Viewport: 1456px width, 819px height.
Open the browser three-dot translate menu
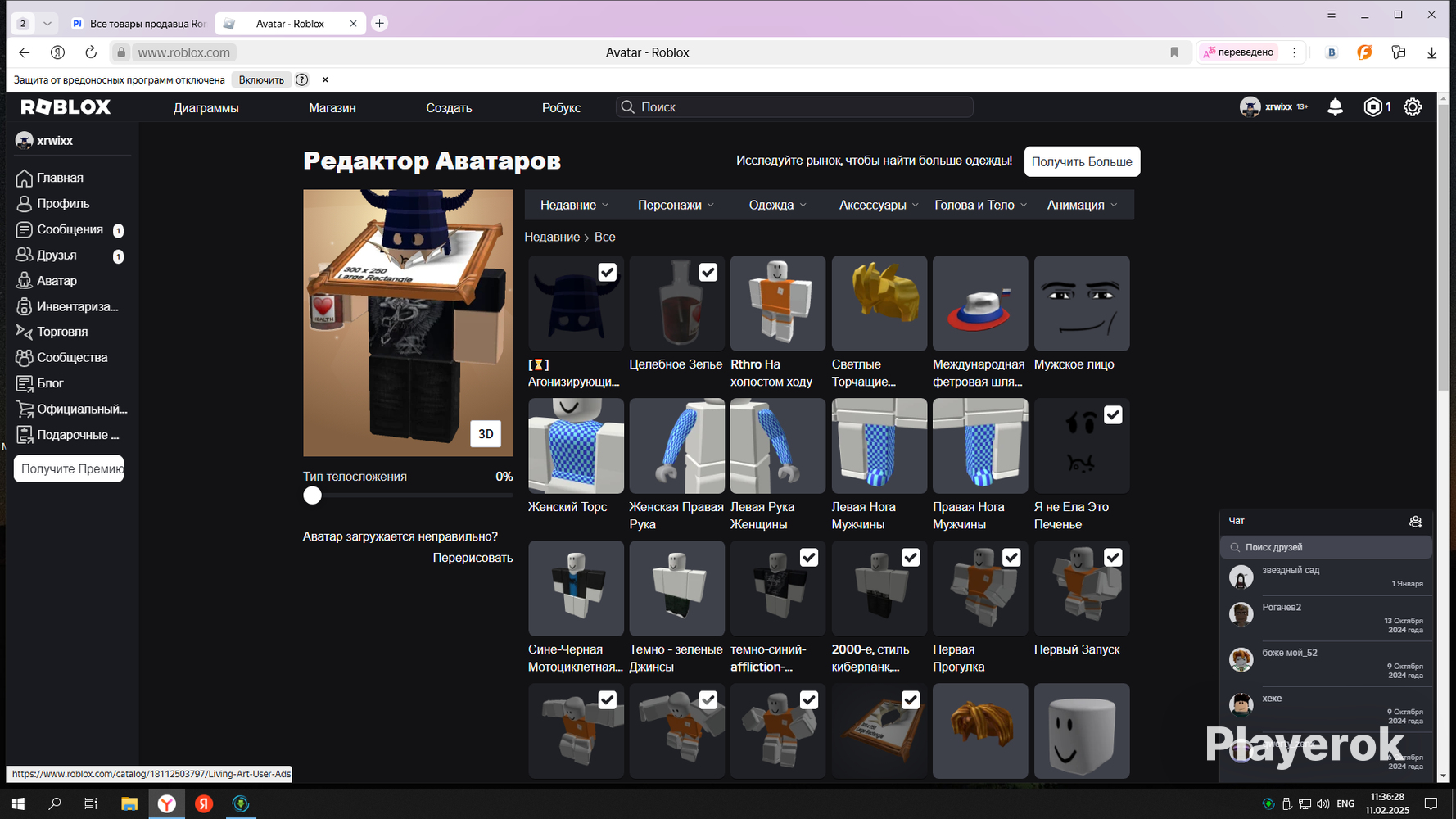(x=1294, y=52)
